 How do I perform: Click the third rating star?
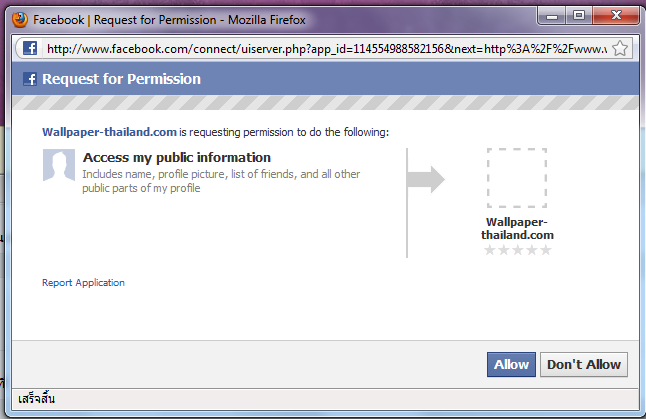tap(518, 250)
